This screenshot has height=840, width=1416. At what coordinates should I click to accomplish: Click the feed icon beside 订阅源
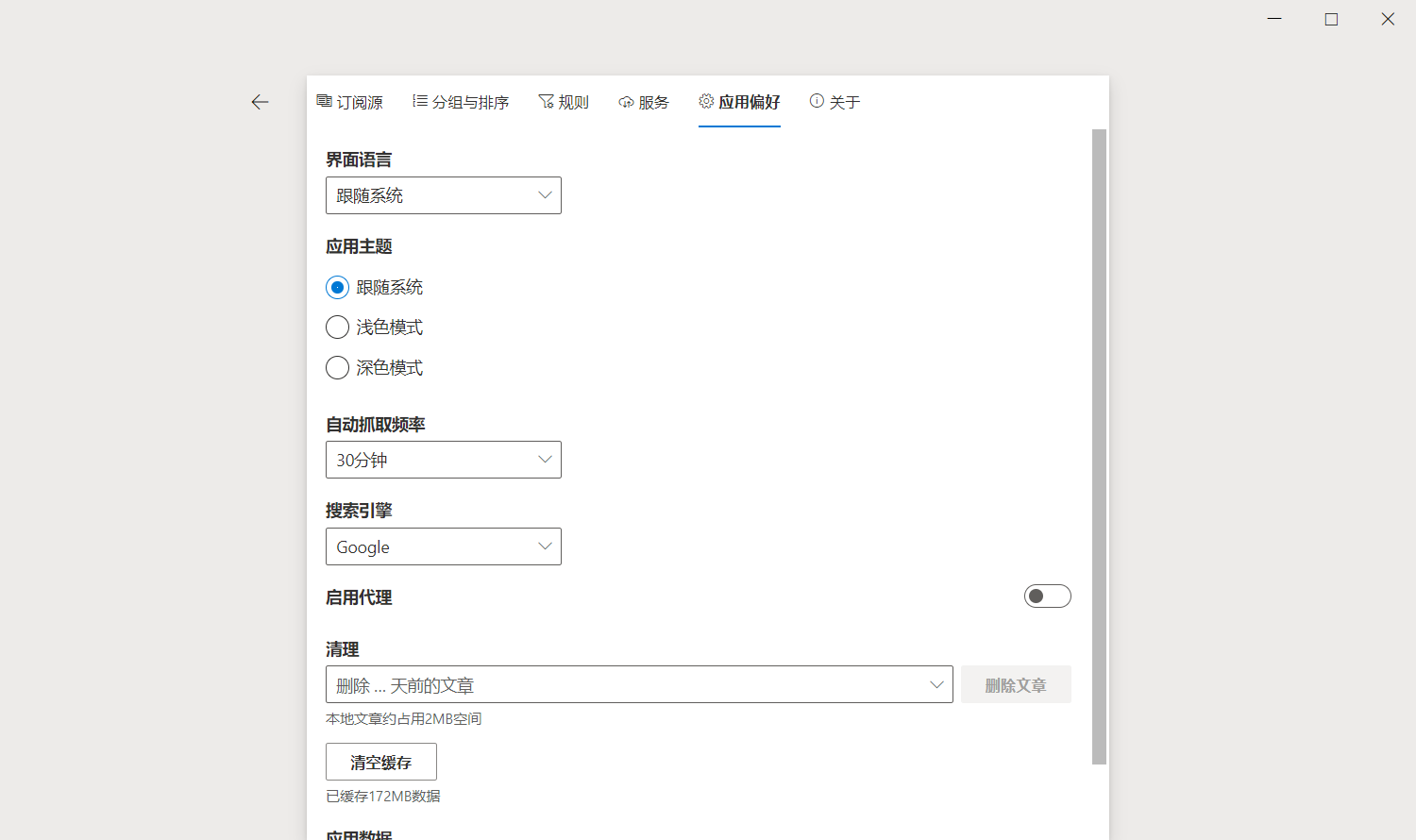[324, 101]
